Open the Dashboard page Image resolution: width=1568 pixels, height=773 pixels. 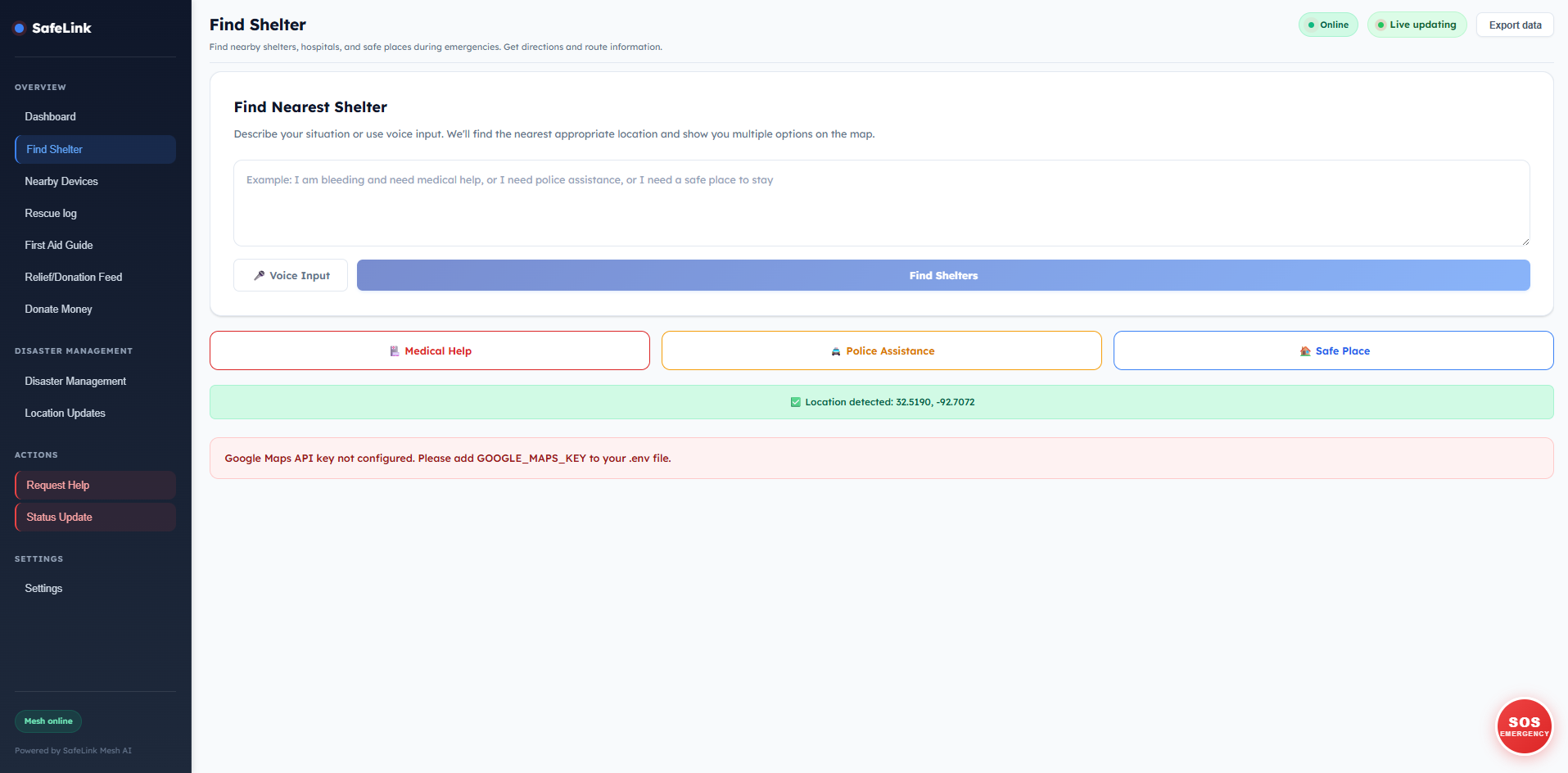click(95, 117)
